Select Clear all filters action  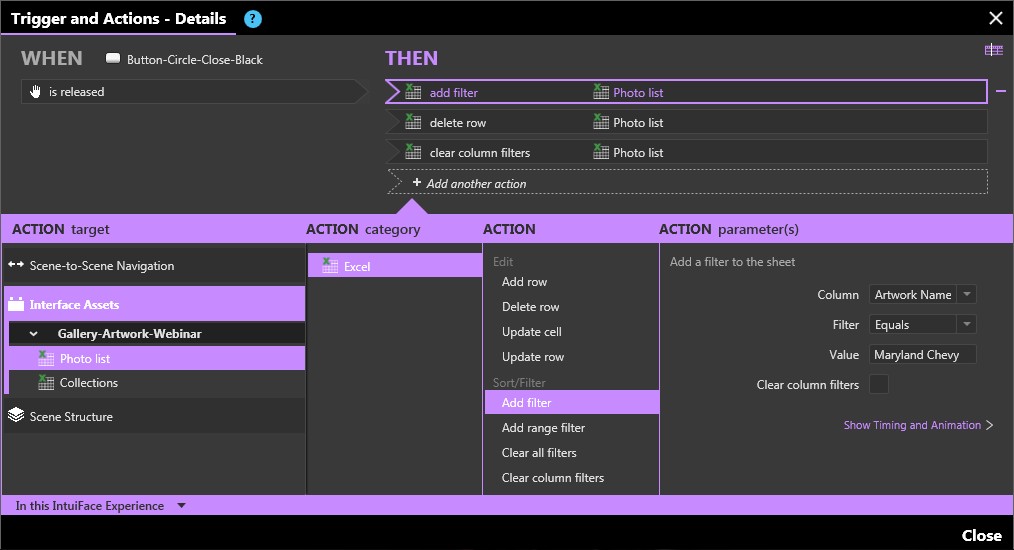point(539,453)
